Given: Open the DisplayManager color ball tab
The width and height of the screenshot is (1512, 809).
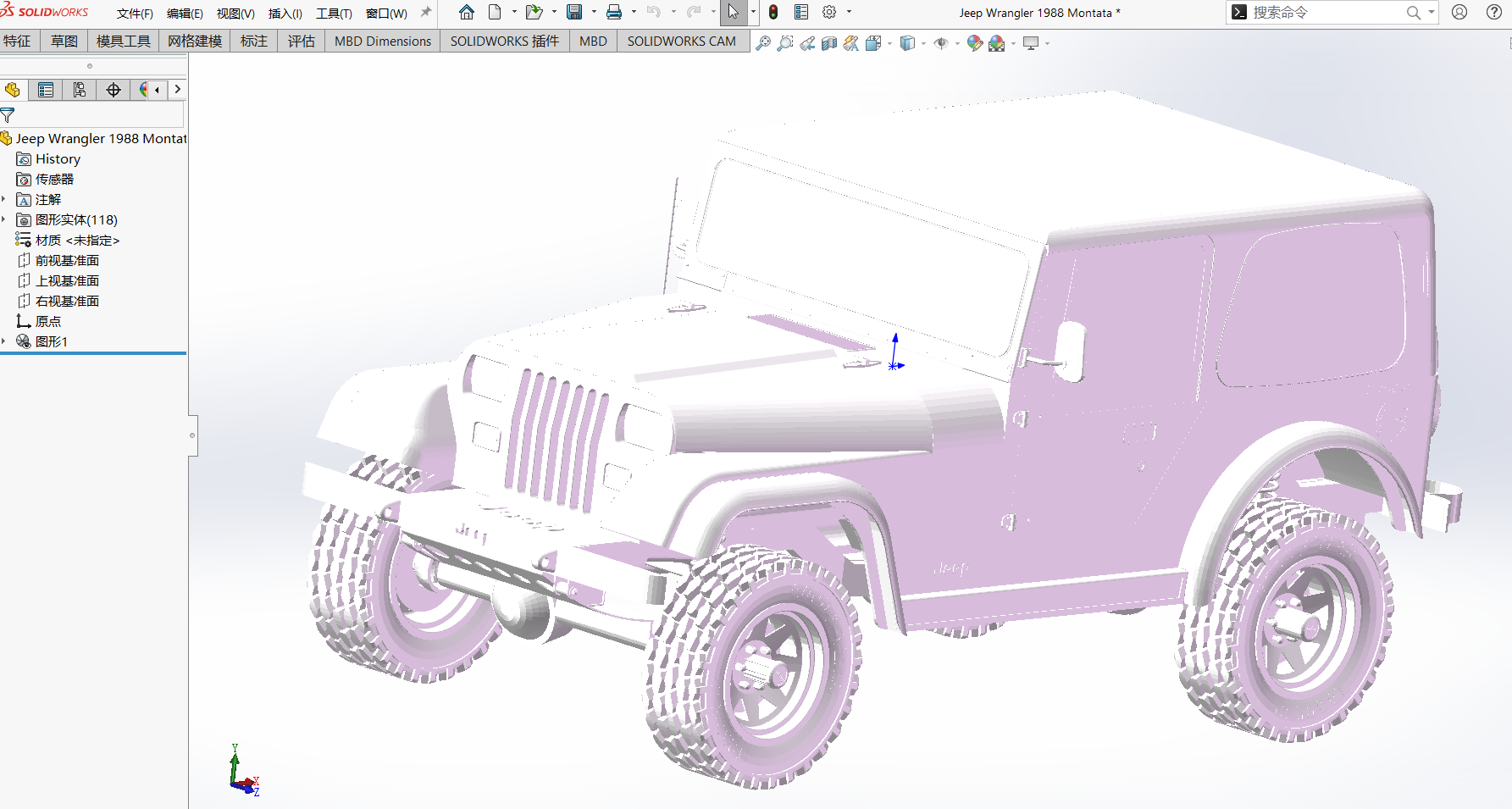Looking at the screenshot, I should coord(143,90).
